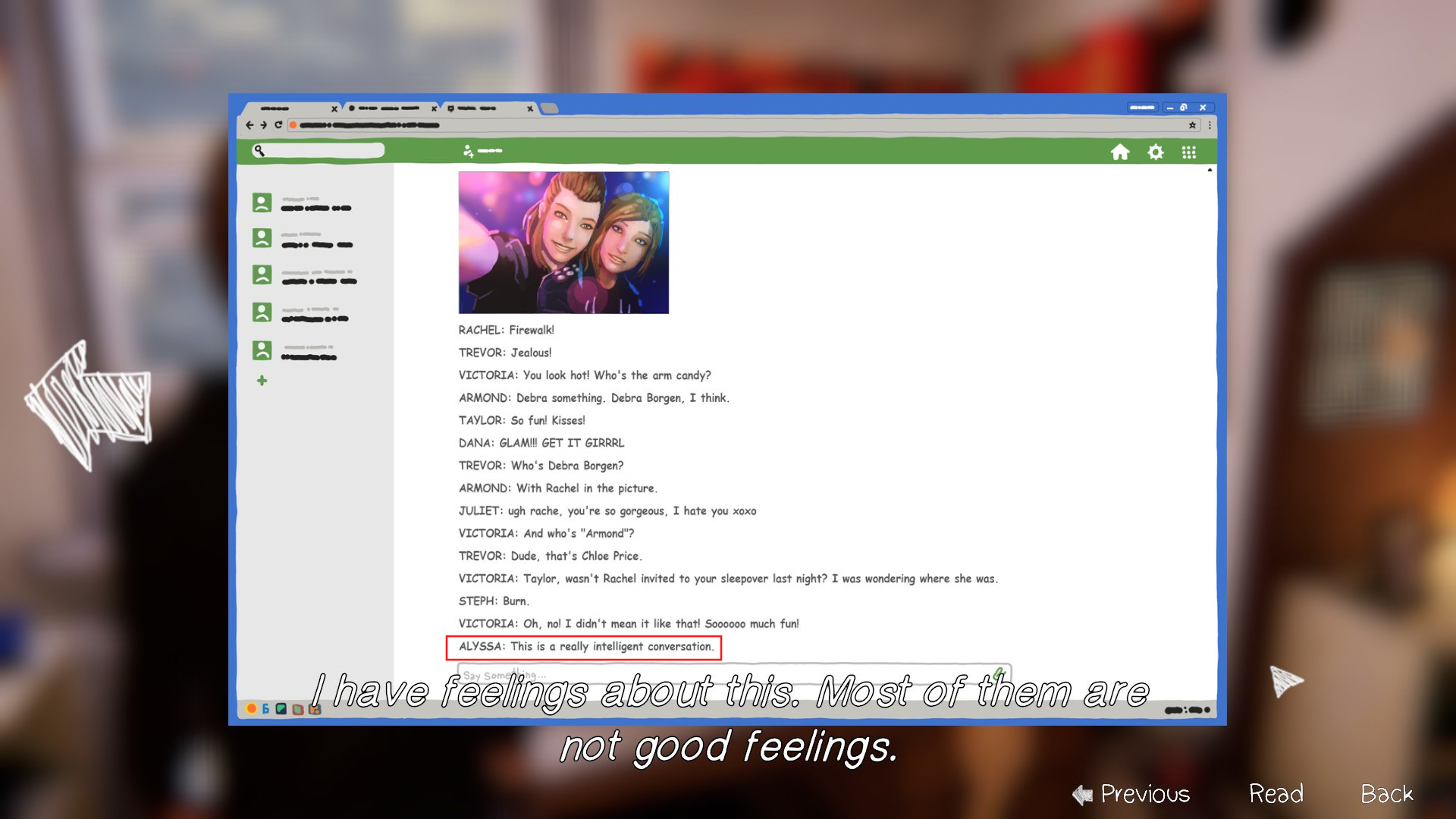This screenshot has width=1456, height=819.
Task: Open the browser three-dot menu
Action: pyautogui.click(x=1210, y=125)
